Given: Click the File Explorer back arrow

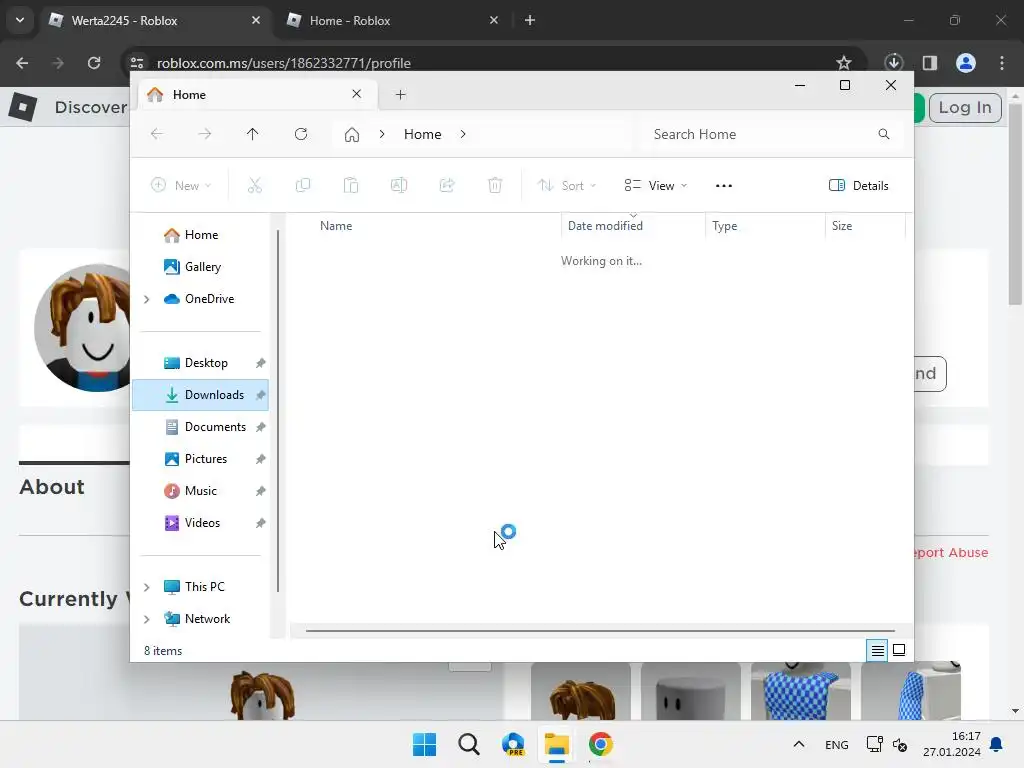Looking at the screenshot, I should point(157,134).
